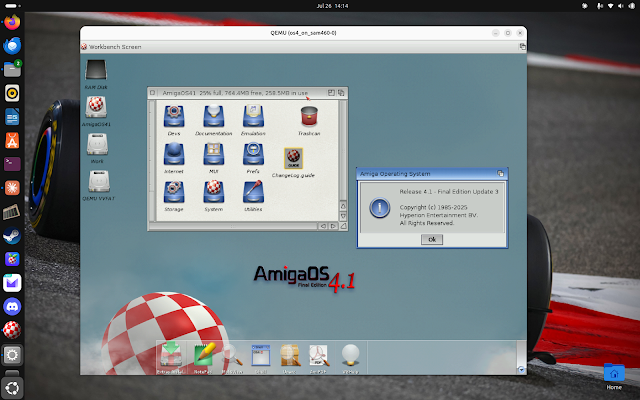Open the Emulation drawer
640x400 pixels.
[x=253, y=116]
